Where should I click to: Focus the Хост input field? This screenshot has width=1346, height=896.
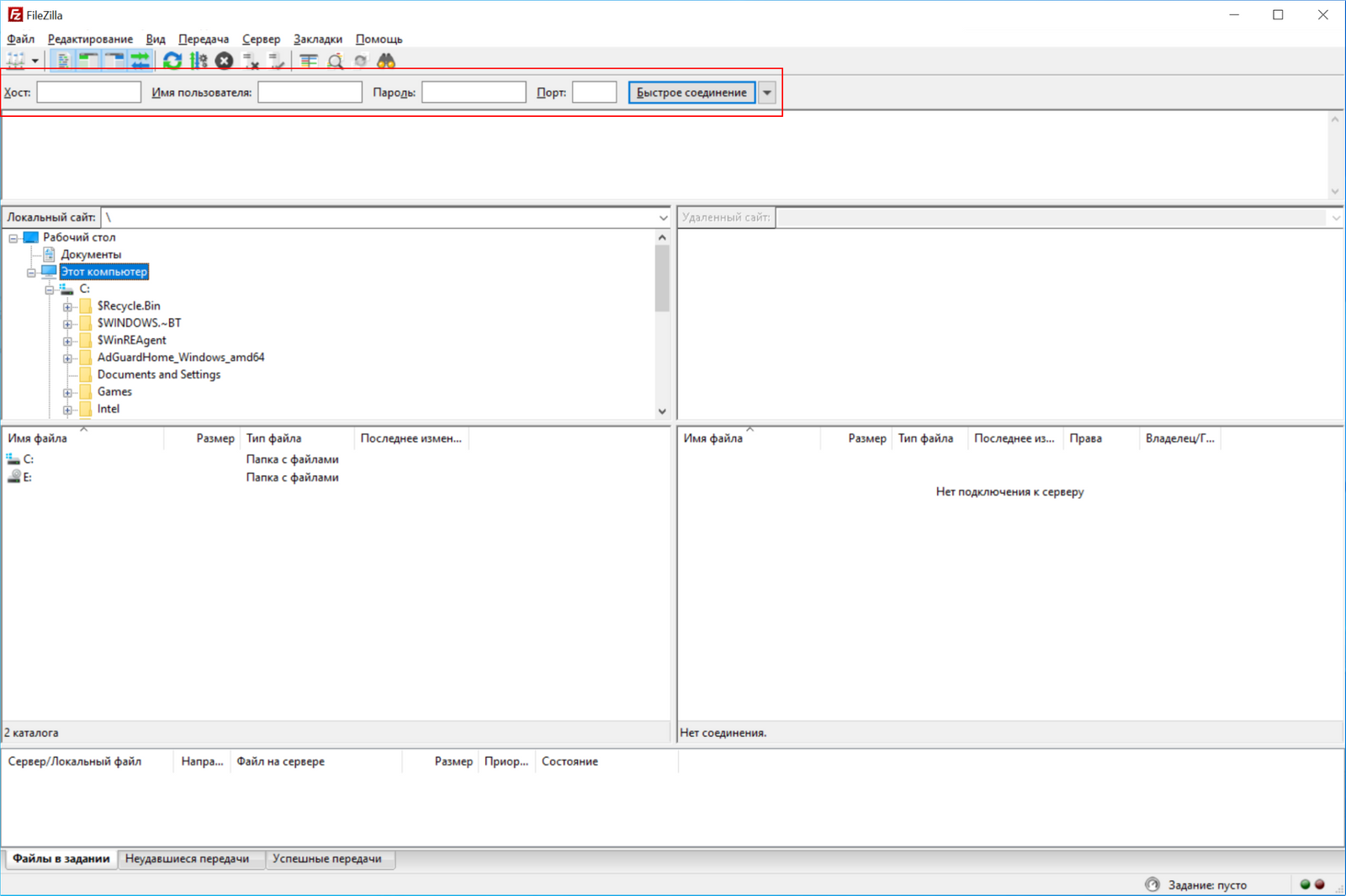pos(88,93)
